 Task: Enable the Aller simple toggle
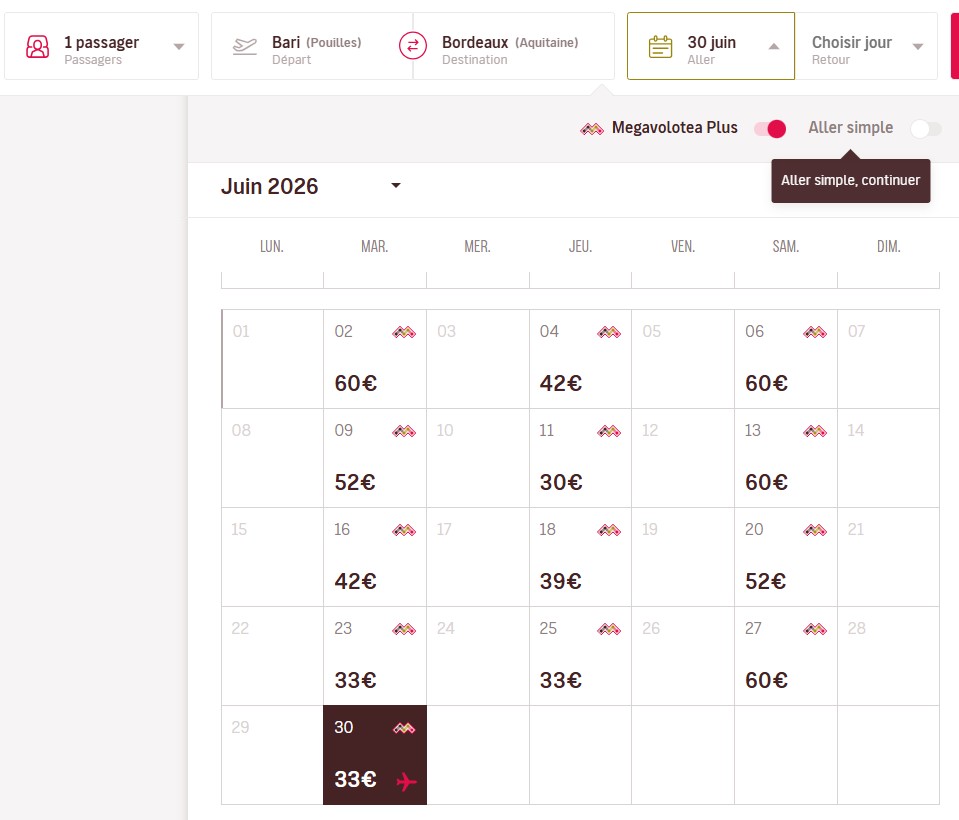pyautogui.click(x=926, y=128)
